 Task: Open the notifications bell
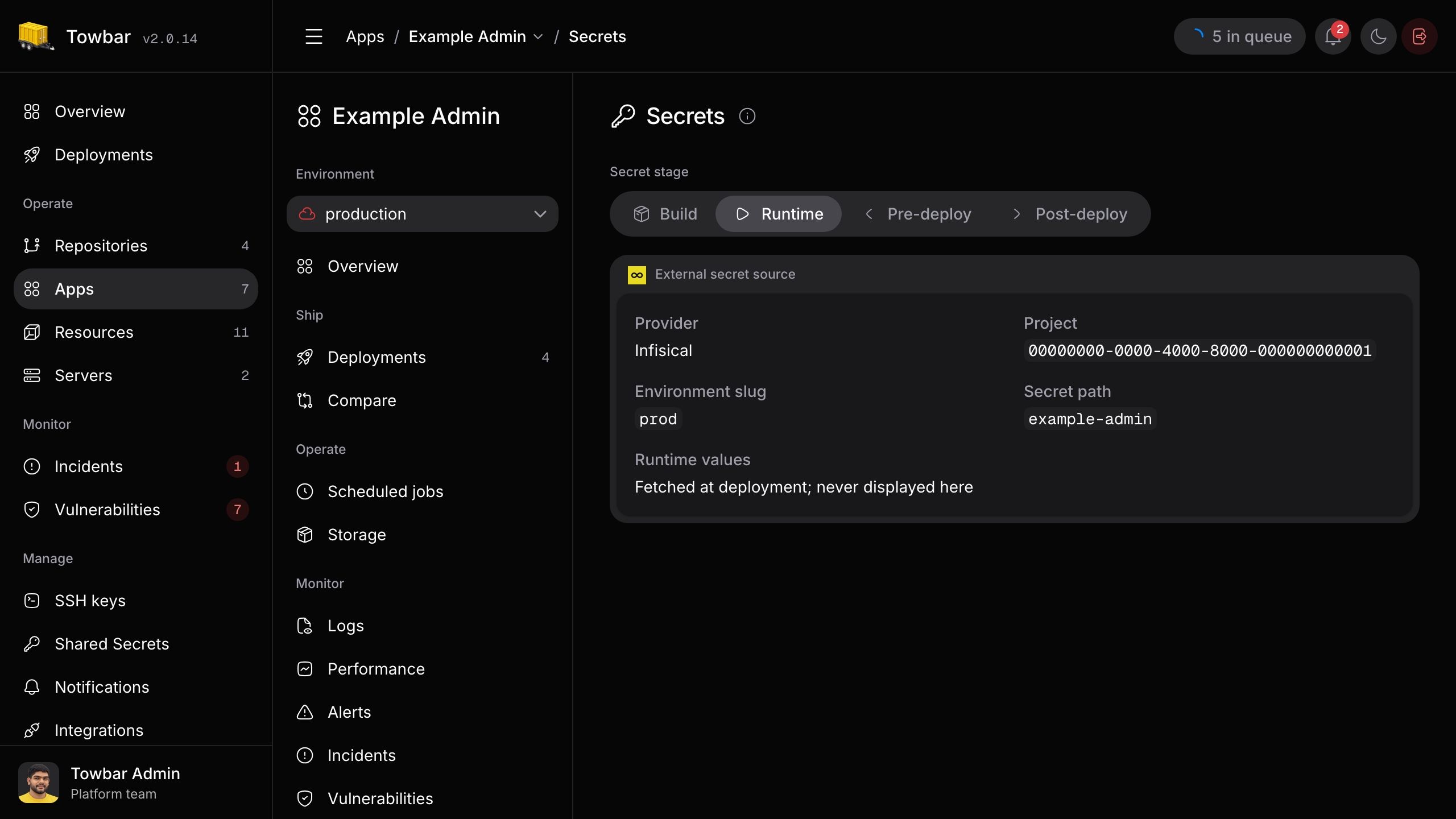point(1333,36)
